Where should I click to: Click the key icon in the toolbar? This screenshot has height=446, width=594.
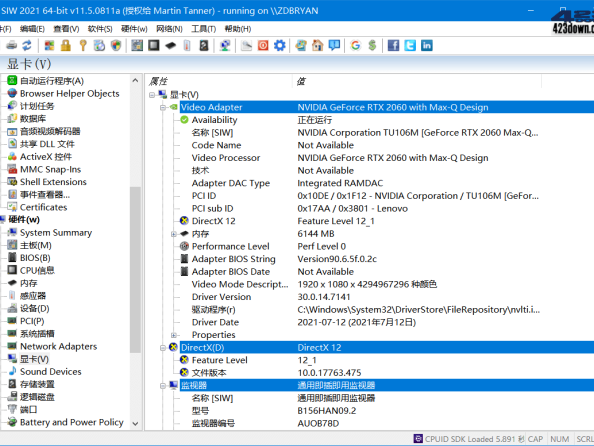pyautogui.click(x=83, y=45)
